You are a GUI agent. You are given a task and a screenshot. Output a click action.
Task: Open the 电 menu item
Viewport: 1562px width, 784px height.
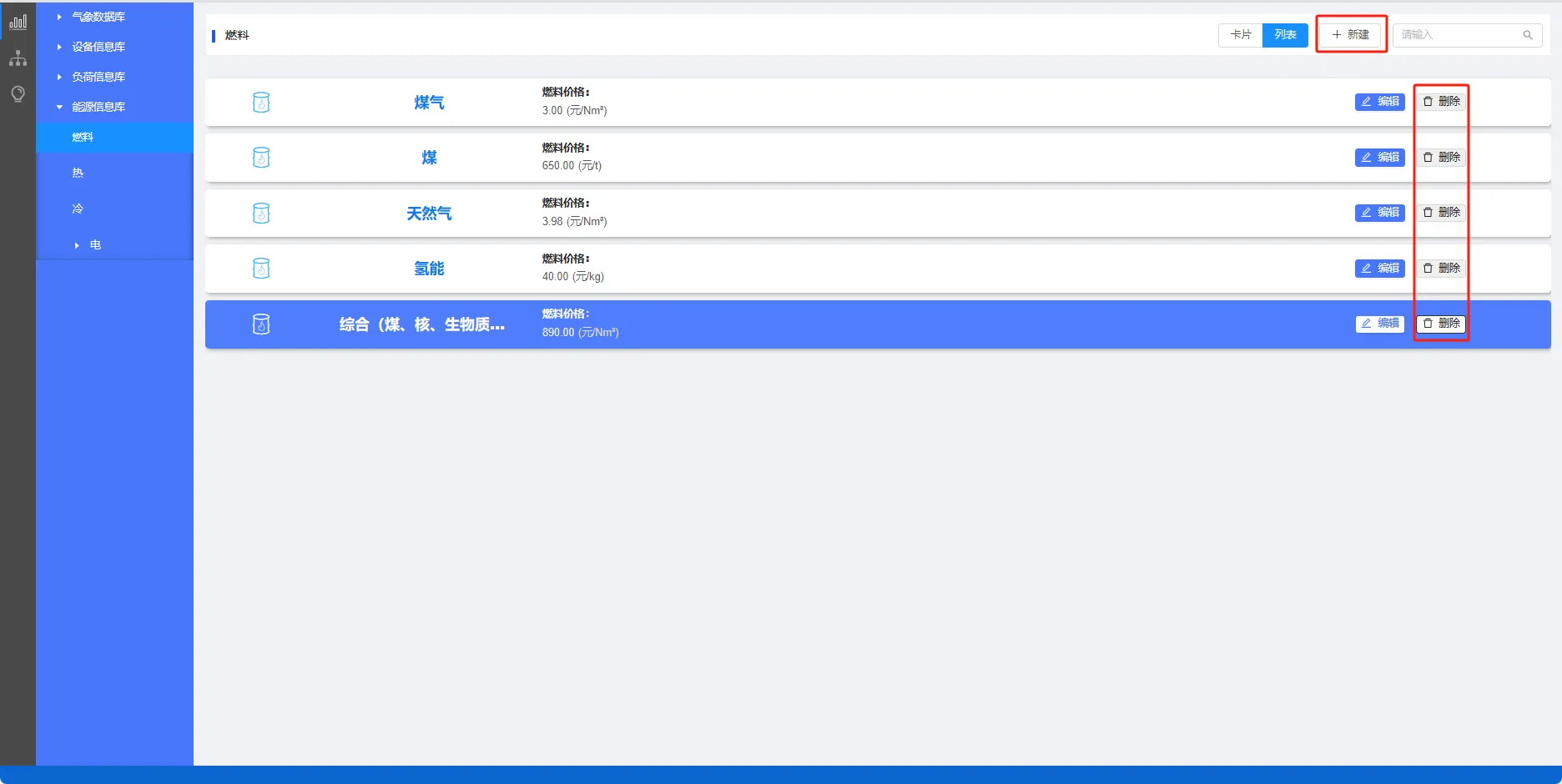coord(114,244)
